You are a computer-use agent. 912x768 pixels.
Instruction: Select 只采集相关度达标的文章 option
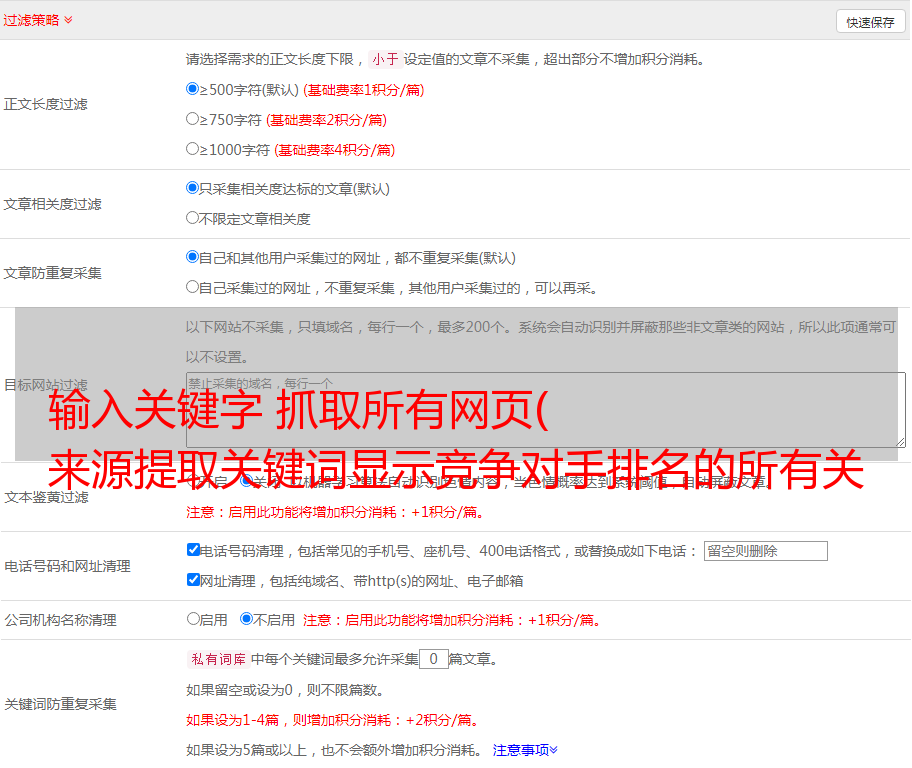(x=193, y=188)
